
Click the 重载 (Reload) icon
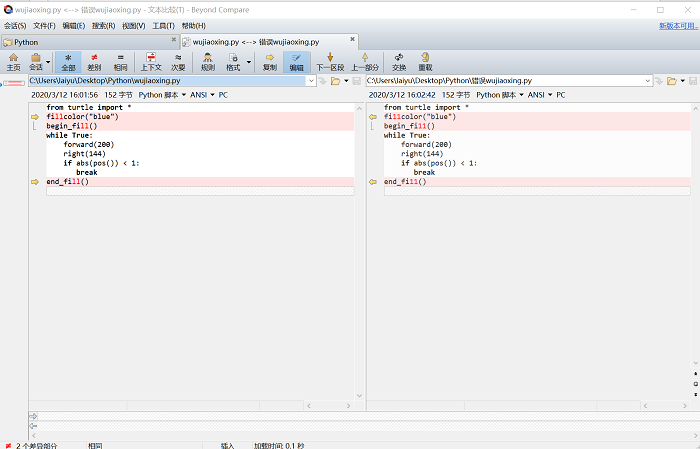425,62
